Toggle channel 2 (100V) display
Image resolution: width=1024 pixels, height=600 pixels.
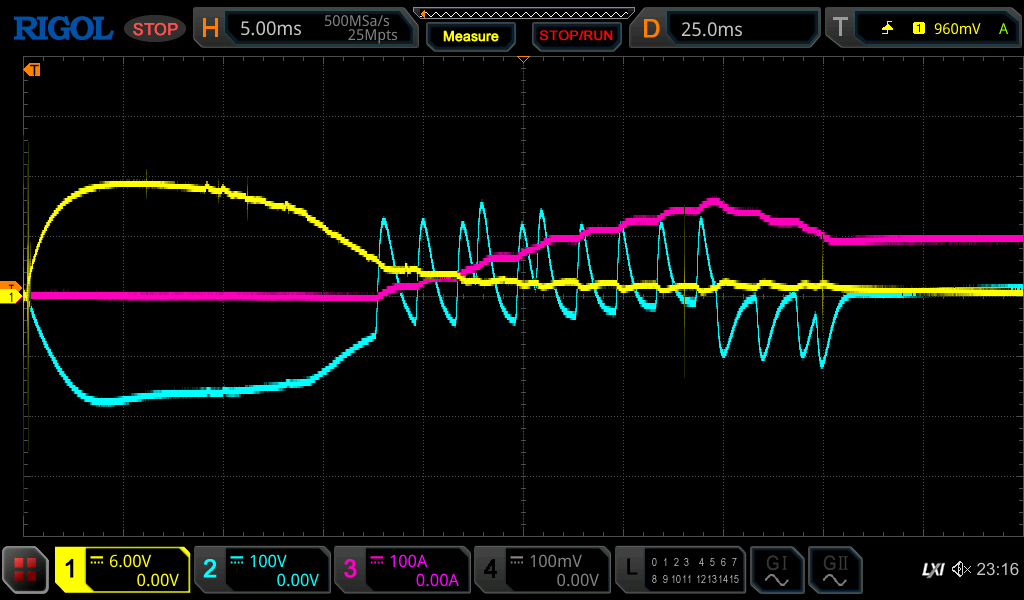[261, 570]
